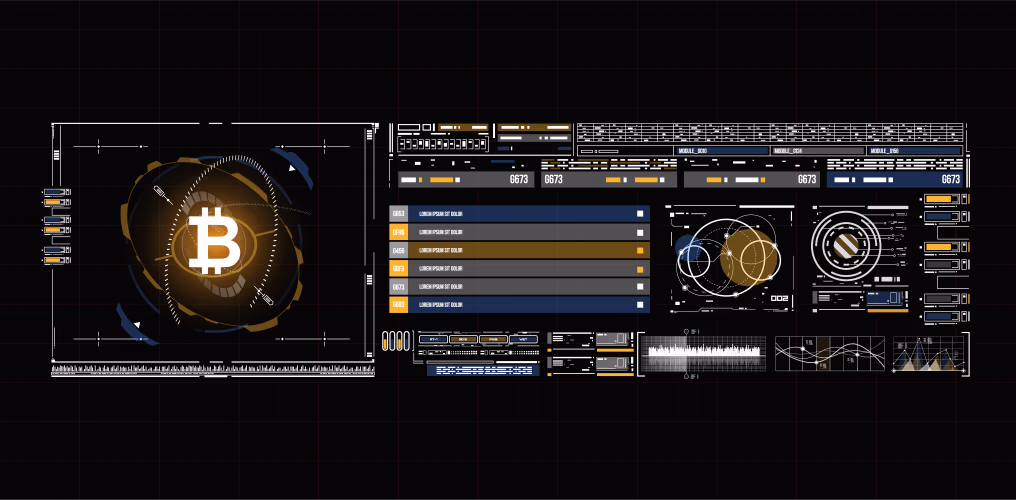Adjust the vertical orange level sliders
This screenshot has width=1016, height=500.
[396, 341]
